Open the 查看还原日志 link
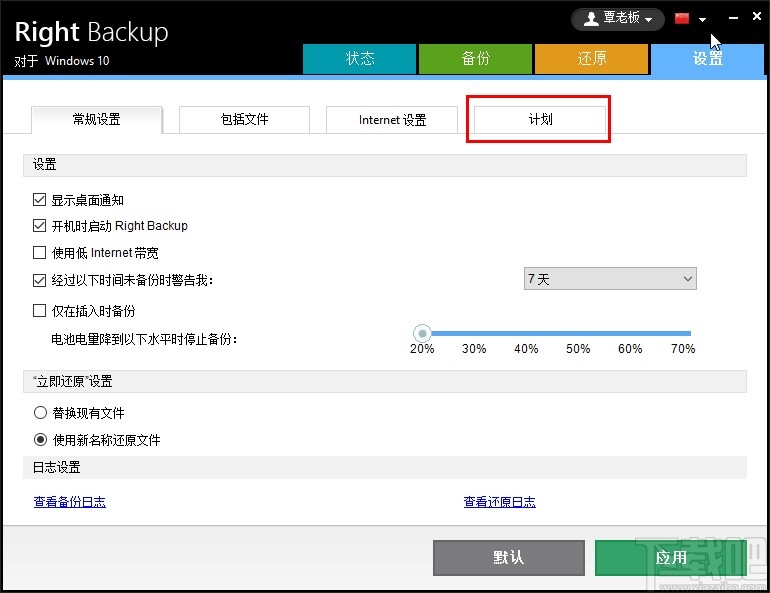 499,502
